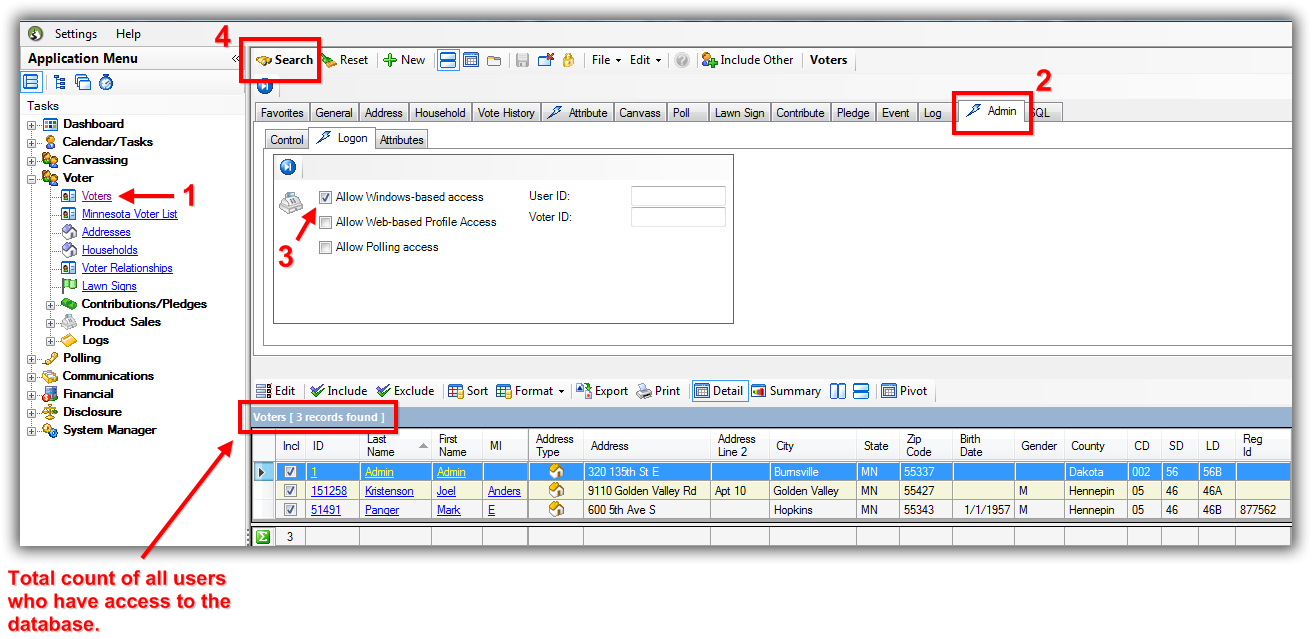The image size is (1312, 639).
Task: Click the Include button in results toolbar
Action: (x=338, y=391)
